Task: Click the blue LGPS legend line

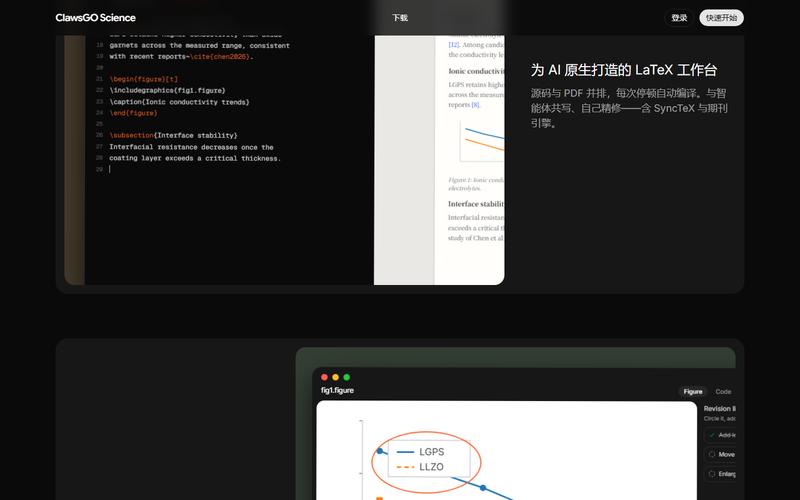Action: click(405, 452)
